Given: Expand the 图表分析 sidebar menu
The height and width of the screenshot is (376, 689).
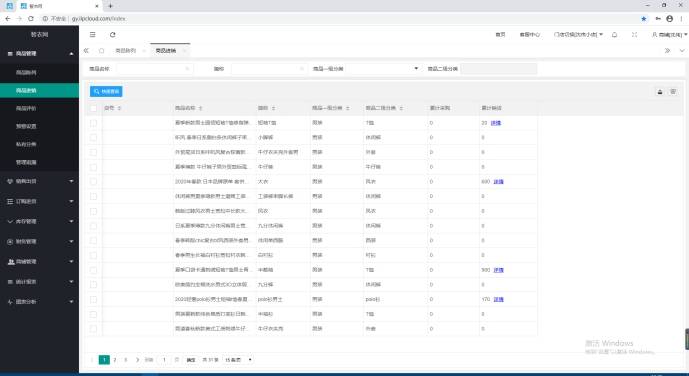Looking at the screenshot, I should (40, 302).
